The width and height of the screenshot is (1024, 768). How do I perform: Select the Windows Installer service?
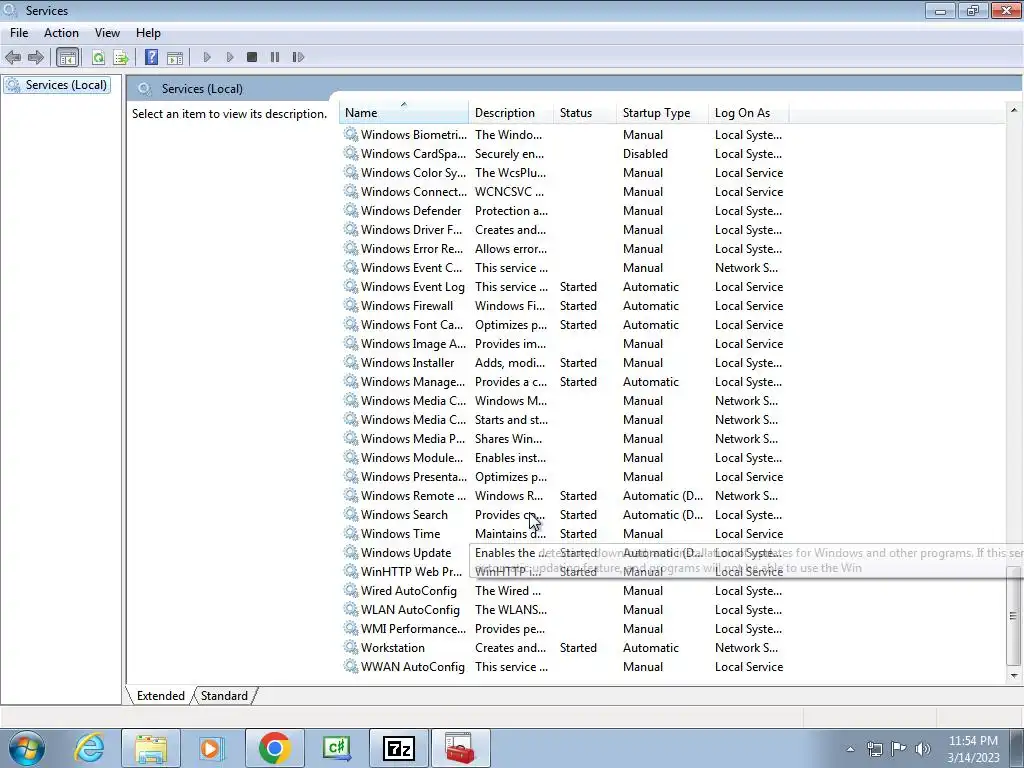point(408,362)
